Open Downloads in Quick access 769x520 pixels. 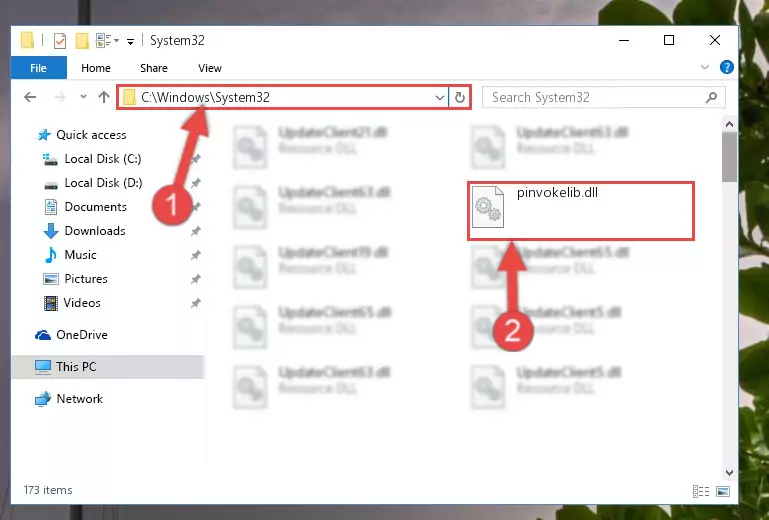(x=95, y=231)
